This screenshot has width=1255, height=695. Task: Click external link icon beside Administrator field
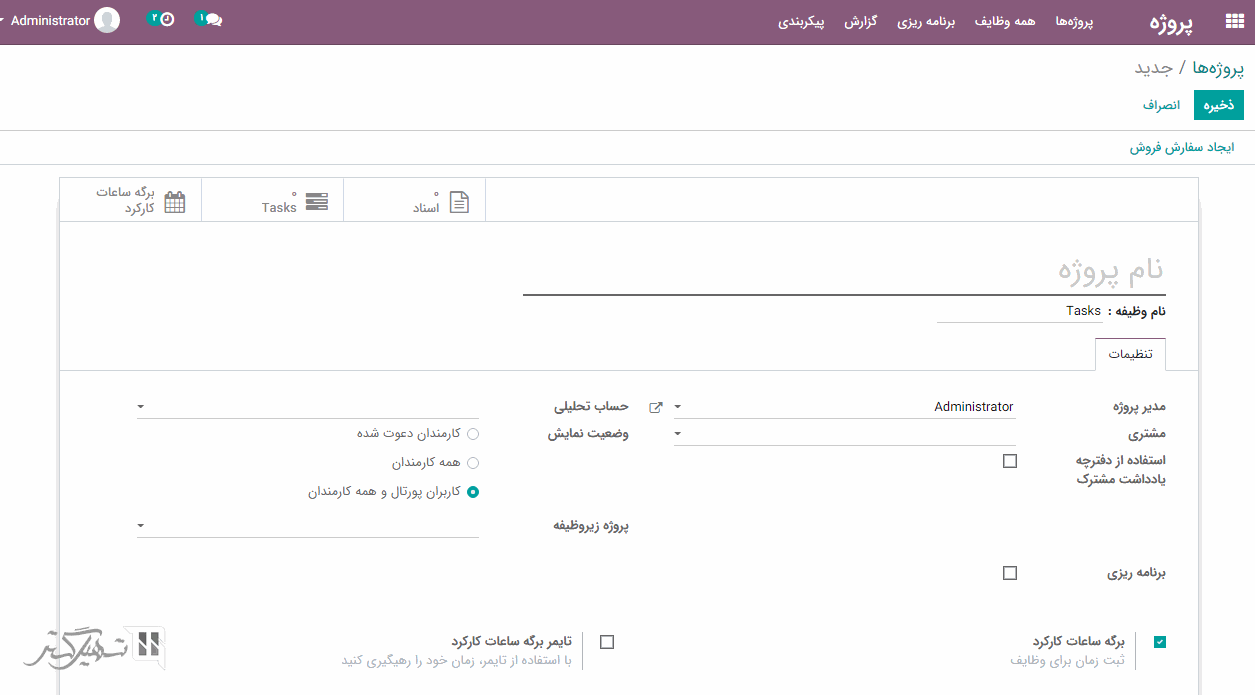pyautogui.click(x=656, y=407)
